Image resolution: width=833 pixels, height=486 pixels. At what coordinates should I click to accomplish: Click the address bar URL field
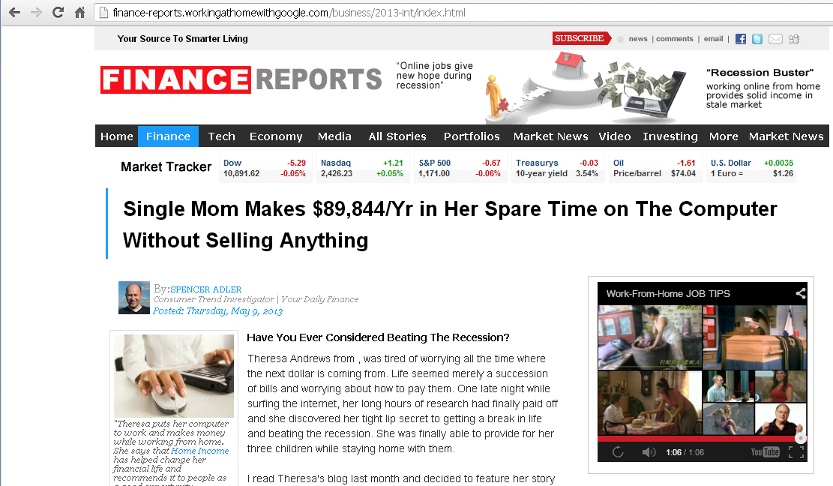[x=462, y=13]
